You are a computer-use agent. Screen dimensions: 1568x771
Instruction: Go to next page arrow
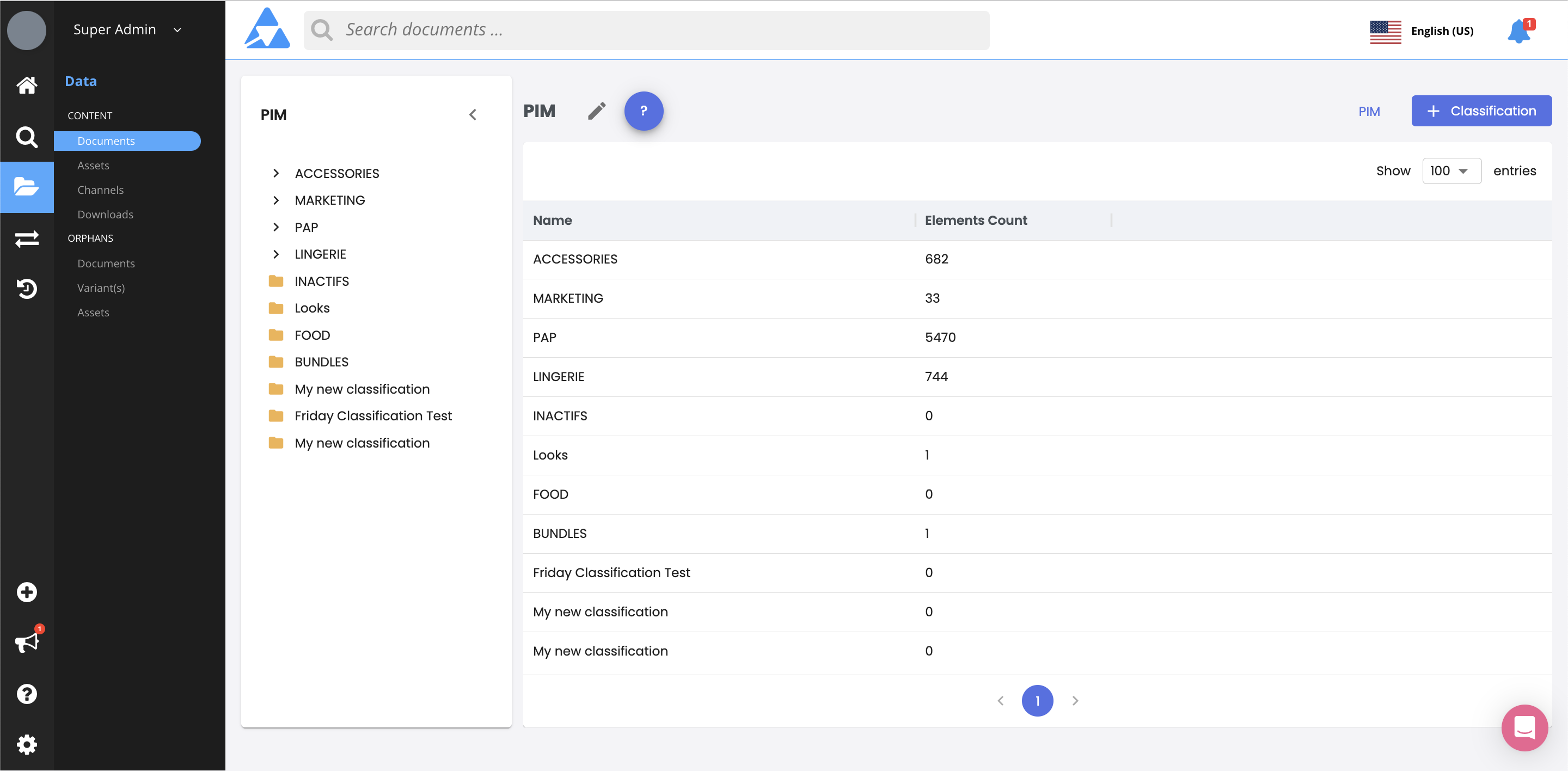(1075, 700)
